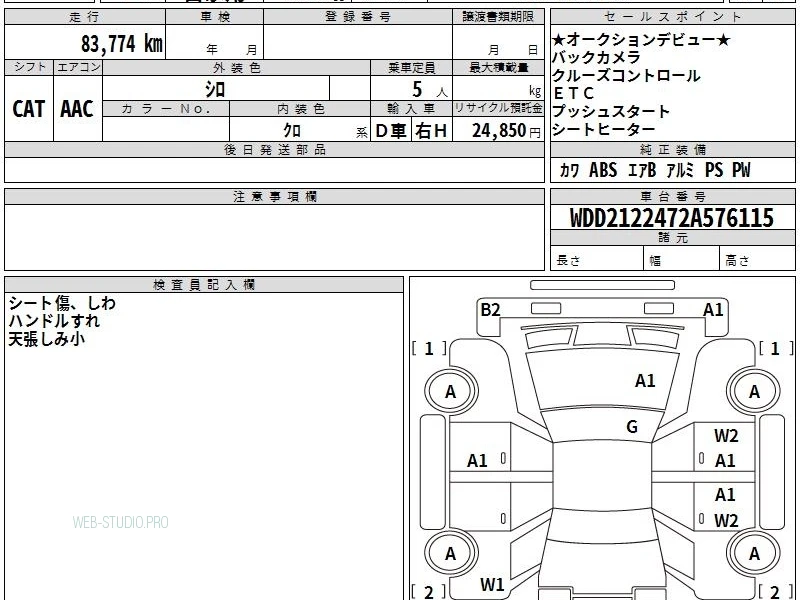Click the シフト header label
800x600 pixels.
click(x=30, y=67)
